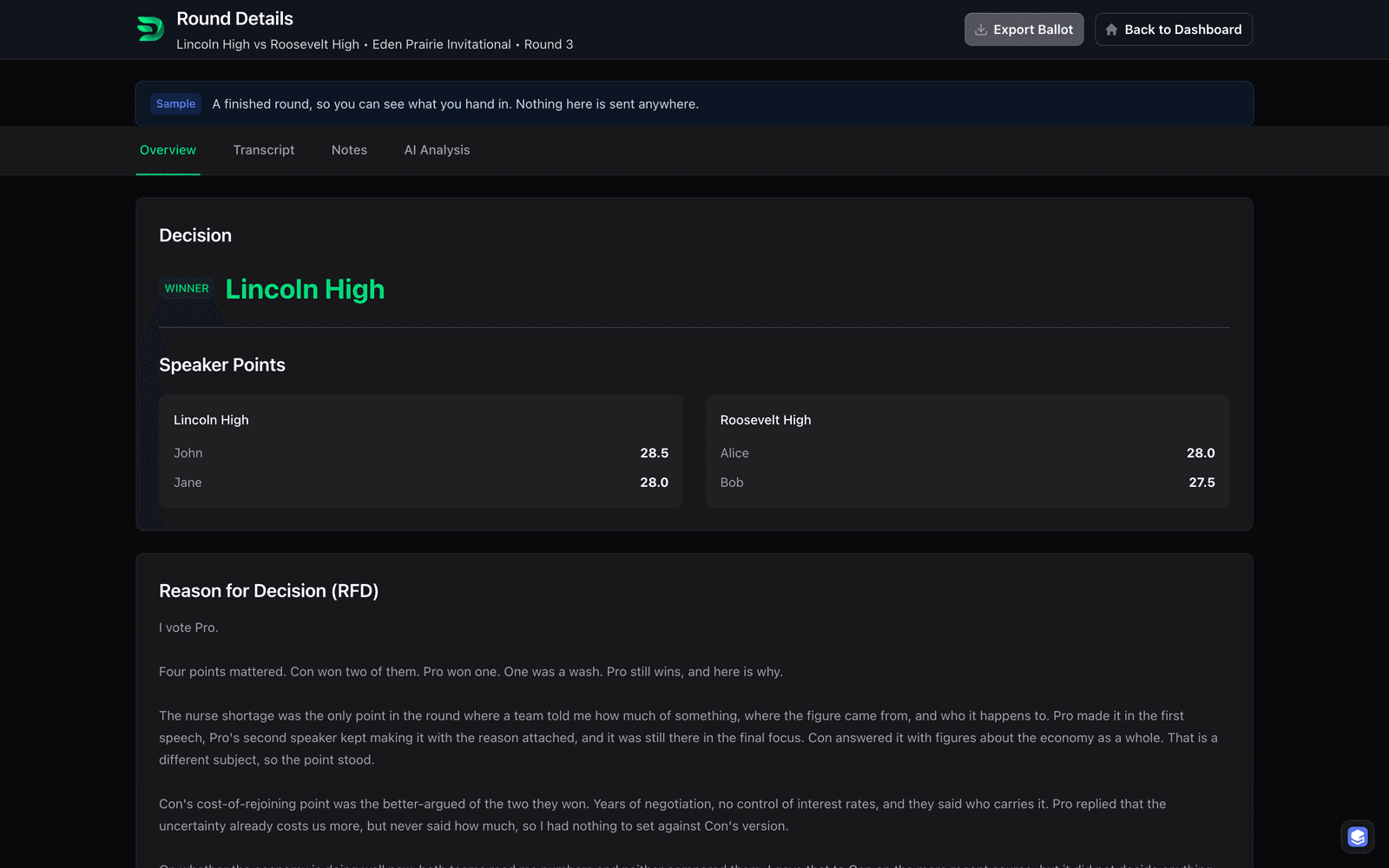This screenshot has height=868, width=1389.
Task: Click the WINNER badge
Action: 187,288
